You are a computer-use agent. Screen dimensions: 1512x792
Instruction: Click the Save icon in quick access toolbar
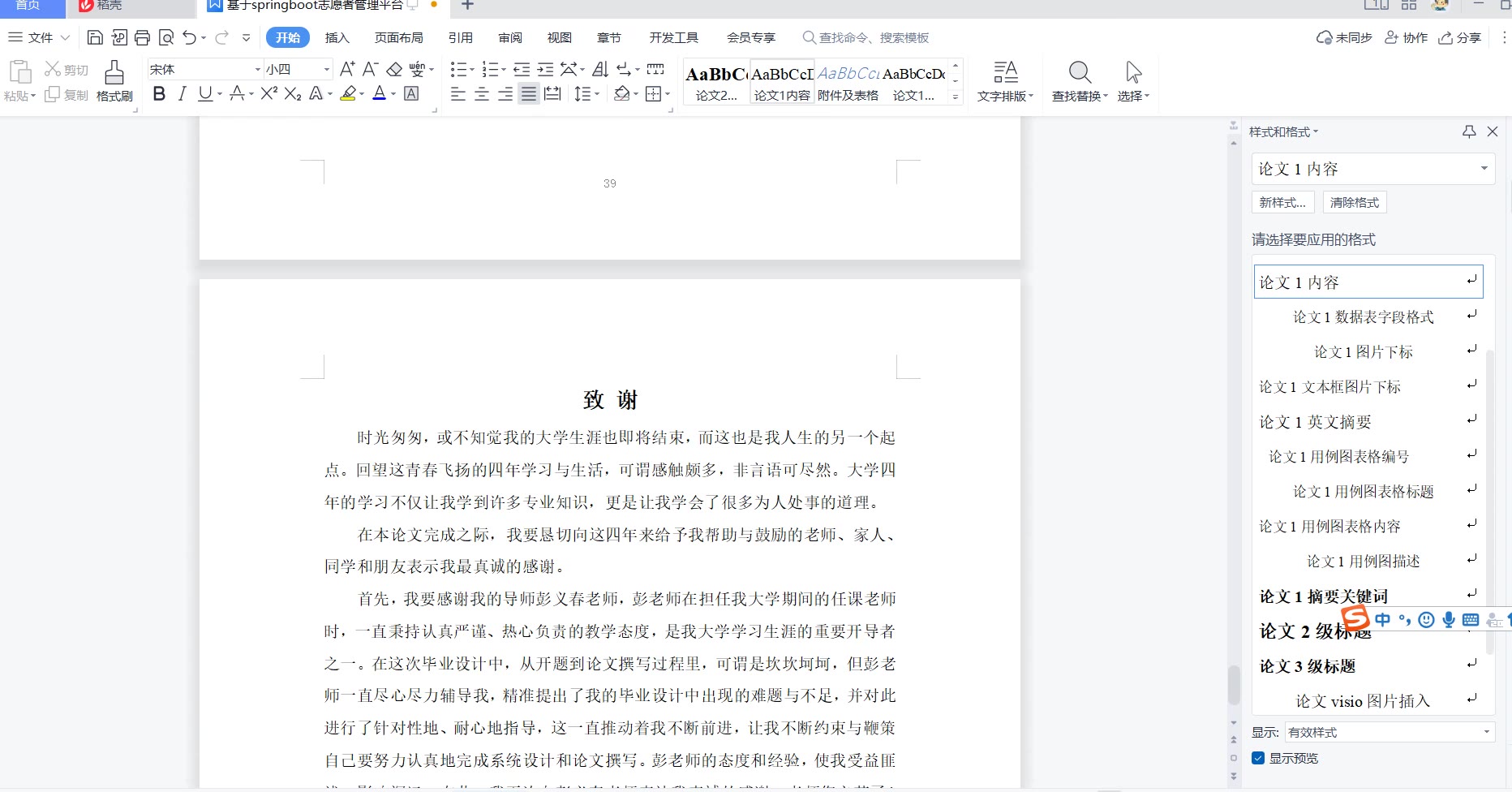point(95,37)
